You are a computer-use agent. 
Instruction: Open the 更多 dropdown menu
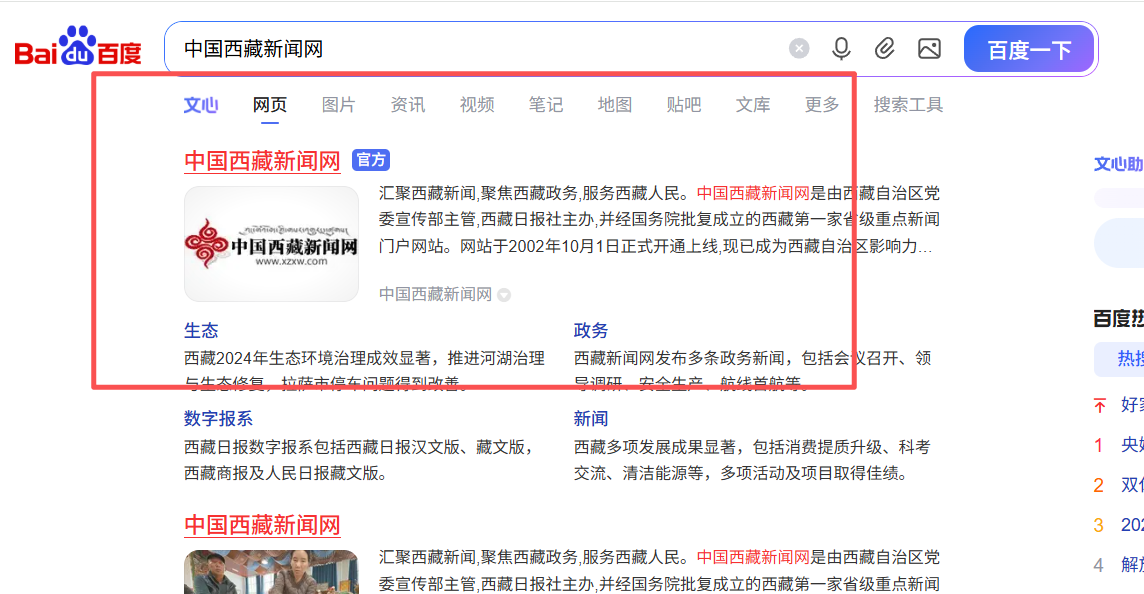(x=821, y=104)
